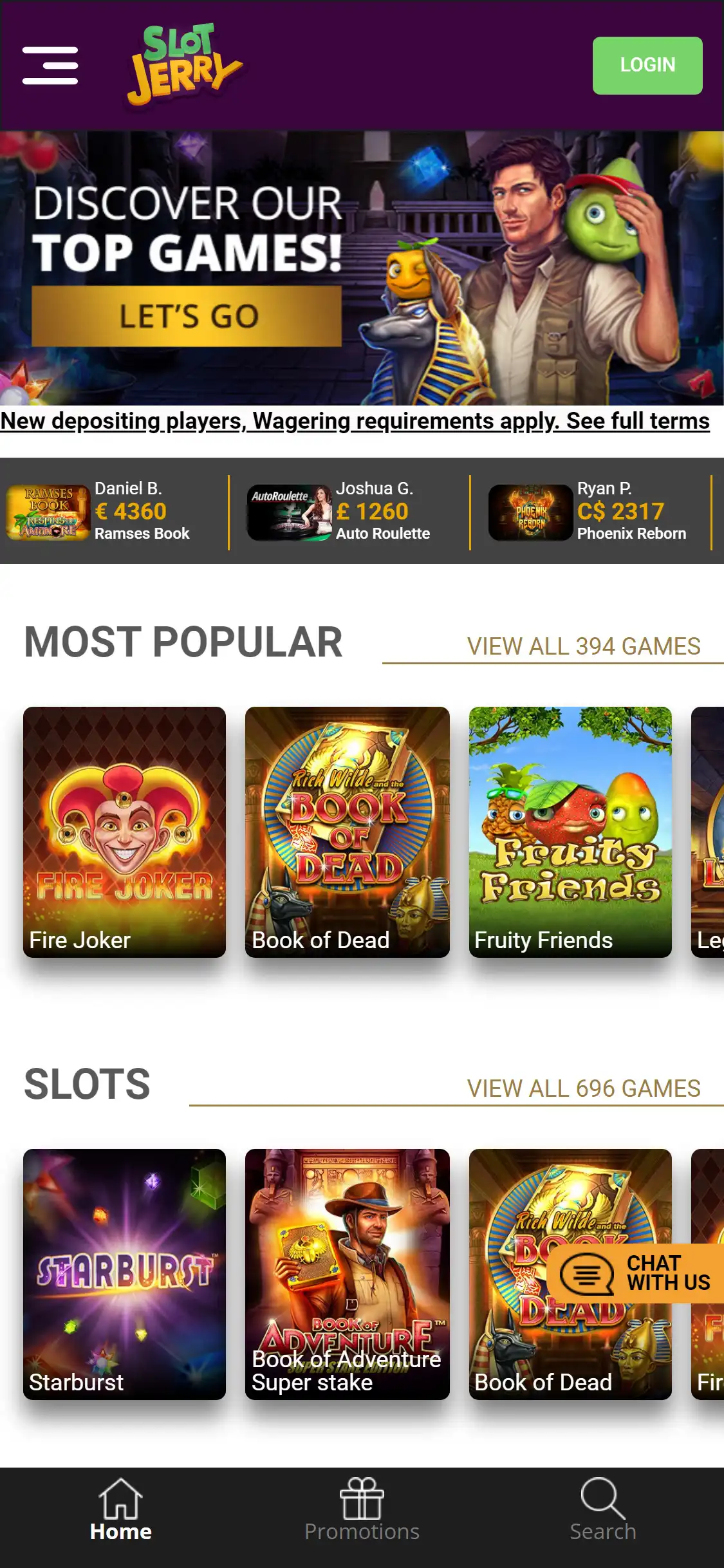The height and width of the screenshot is (1568, 724).
Task: Open the Promotions gift icon
Action: tap(362, 1498)
